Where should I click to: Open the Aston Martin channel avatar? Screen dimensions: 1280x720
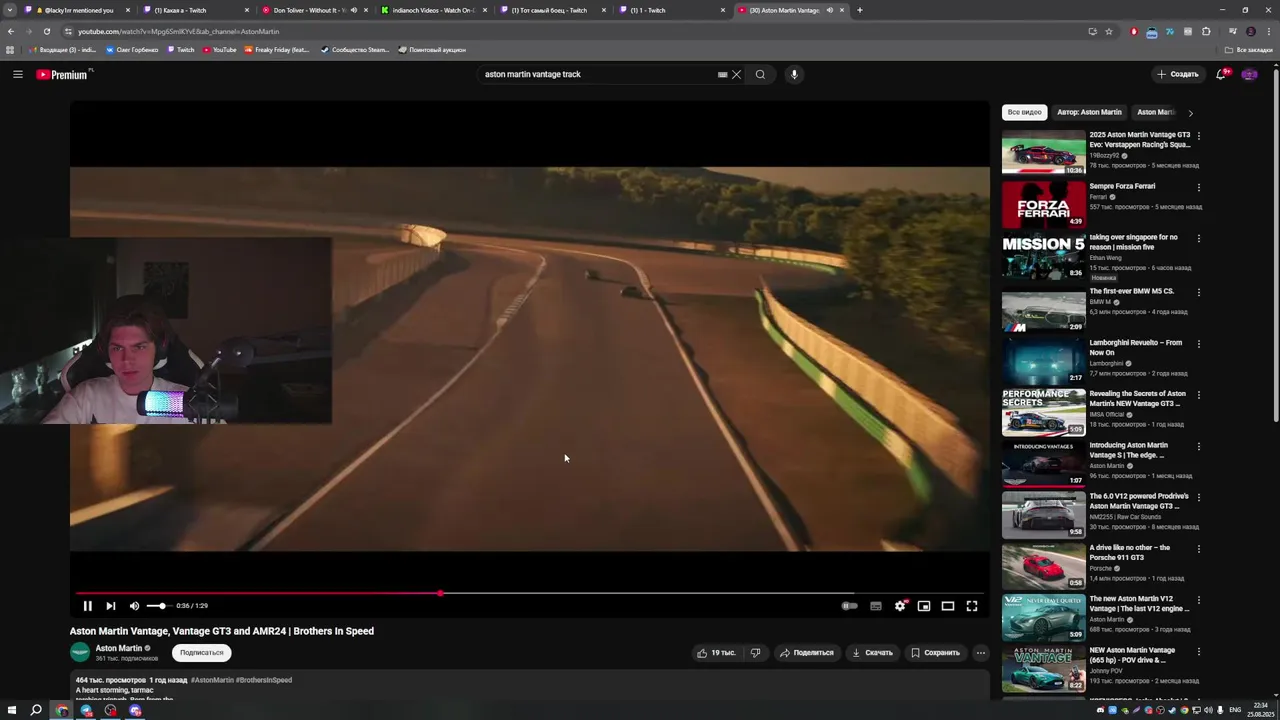[80, 652]
